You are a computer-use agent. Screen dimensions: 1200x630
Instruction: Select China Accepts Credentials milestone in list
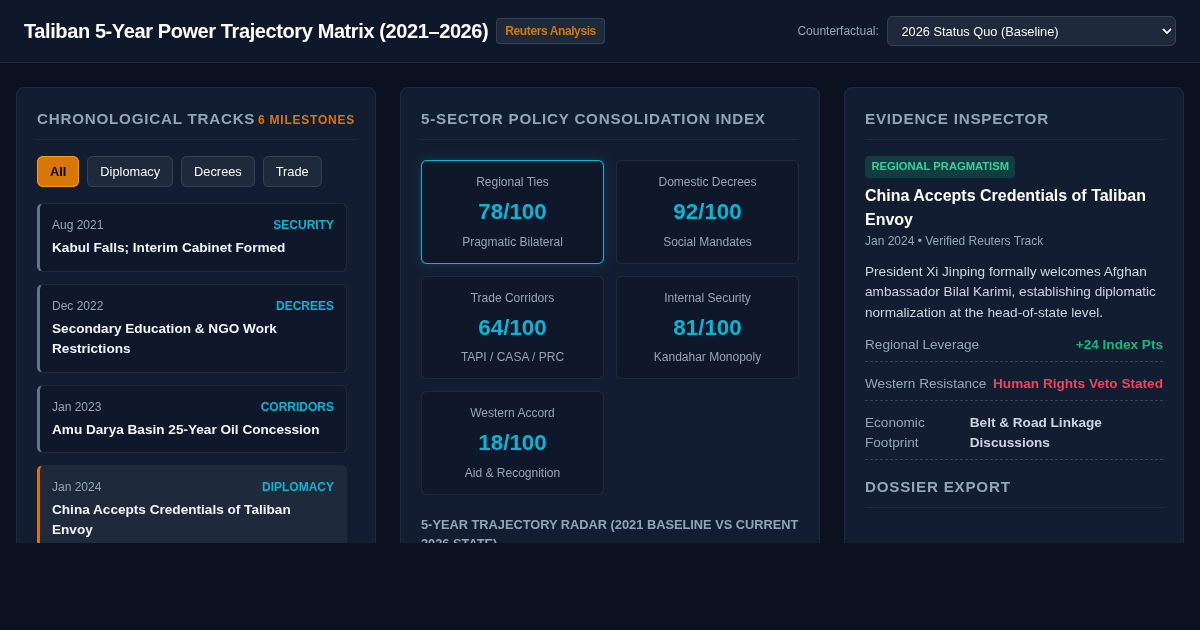click(192, 505)
